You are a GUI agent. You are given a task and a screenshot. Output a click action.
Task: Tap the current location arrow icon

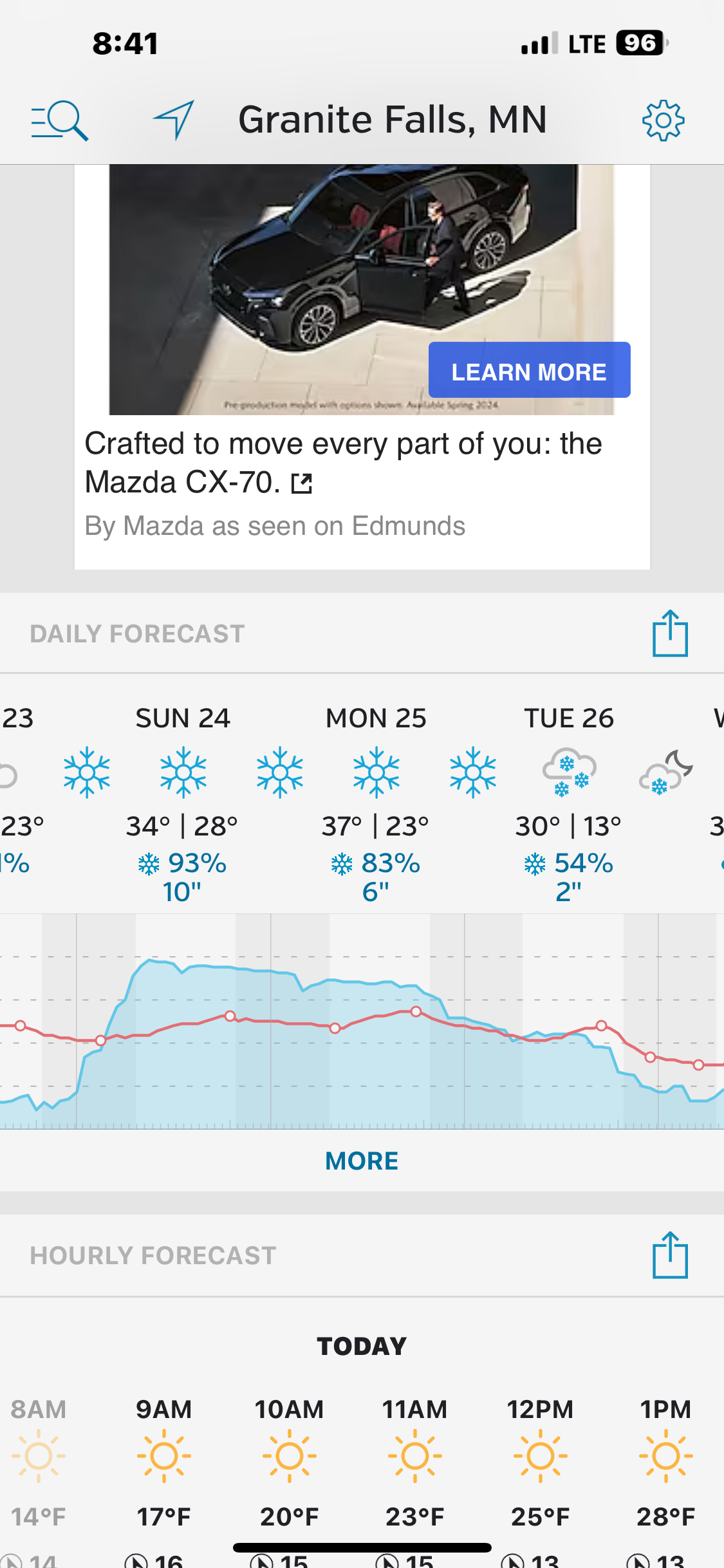[x=174, y=120]
